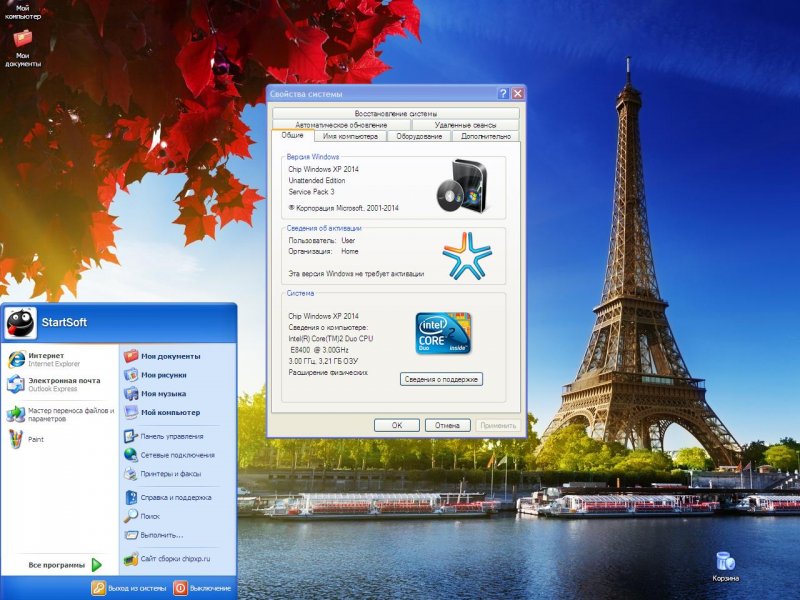This screenshot has height=600, width=800.
Task: Open Outlook Express e-mail entry
Action: click(x=54, y=384)
